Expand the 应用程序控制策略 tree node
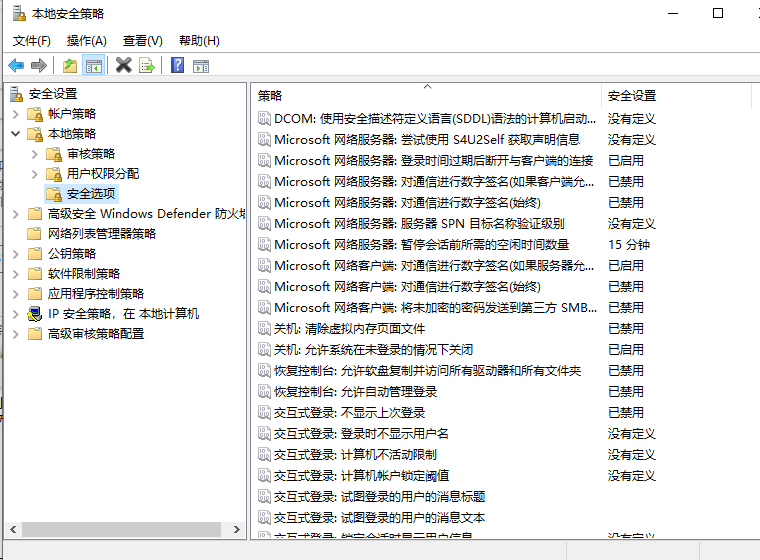The width and height of the screenshot is (760, 560). 16,294
